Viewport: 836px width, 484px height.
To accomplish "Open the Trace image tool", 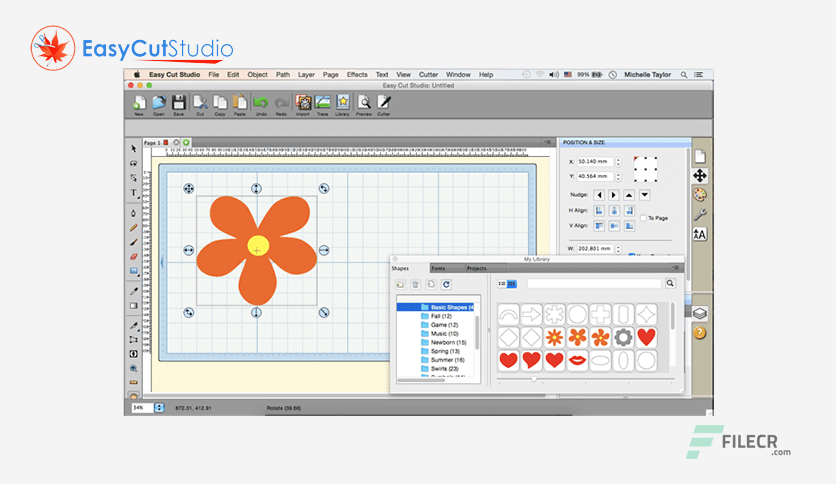I will 323,104.
